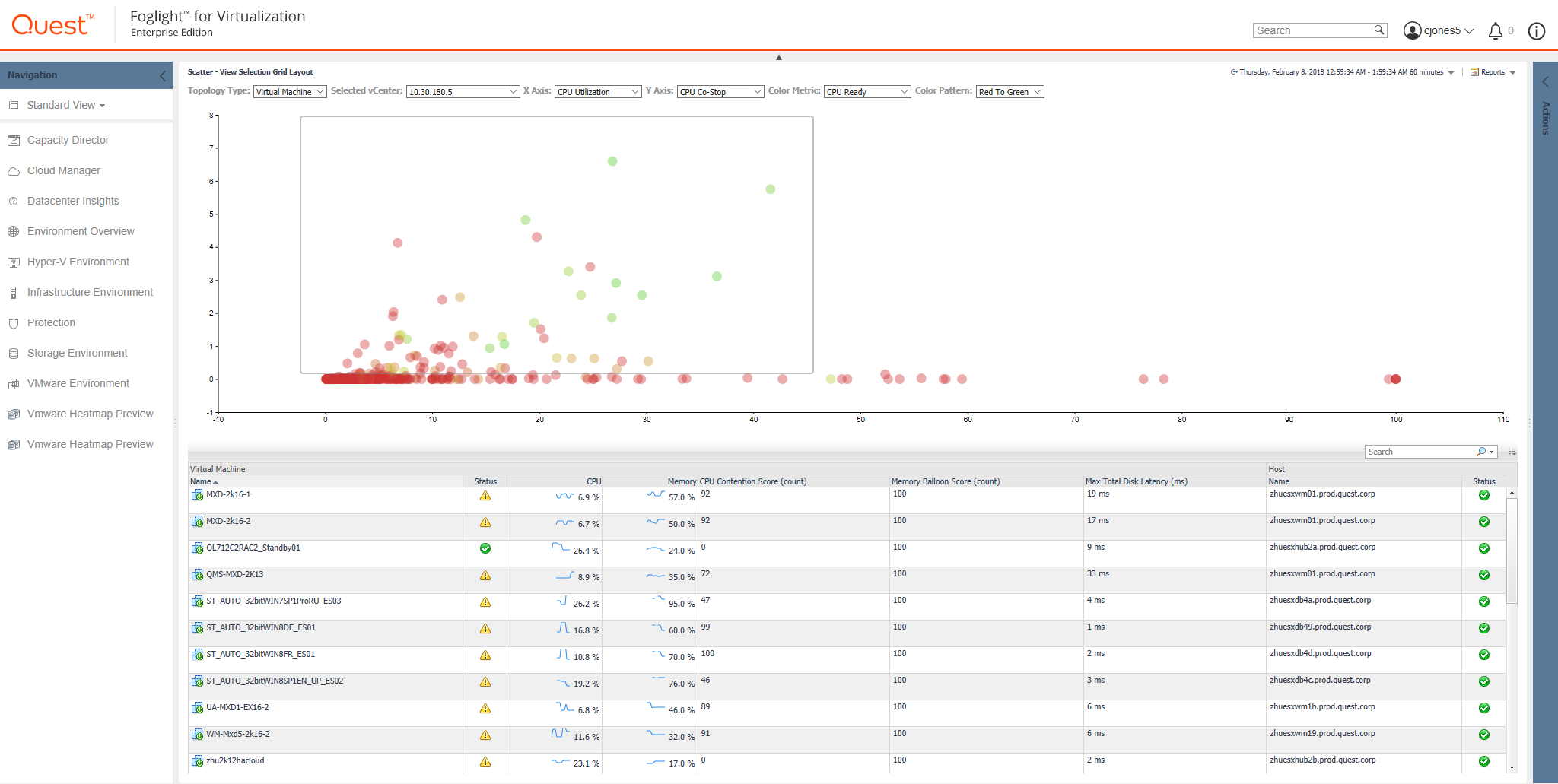This screenshot has height=784, width=1558.
Task: Expand the Actions side panel
Action: pos(1545,82)
